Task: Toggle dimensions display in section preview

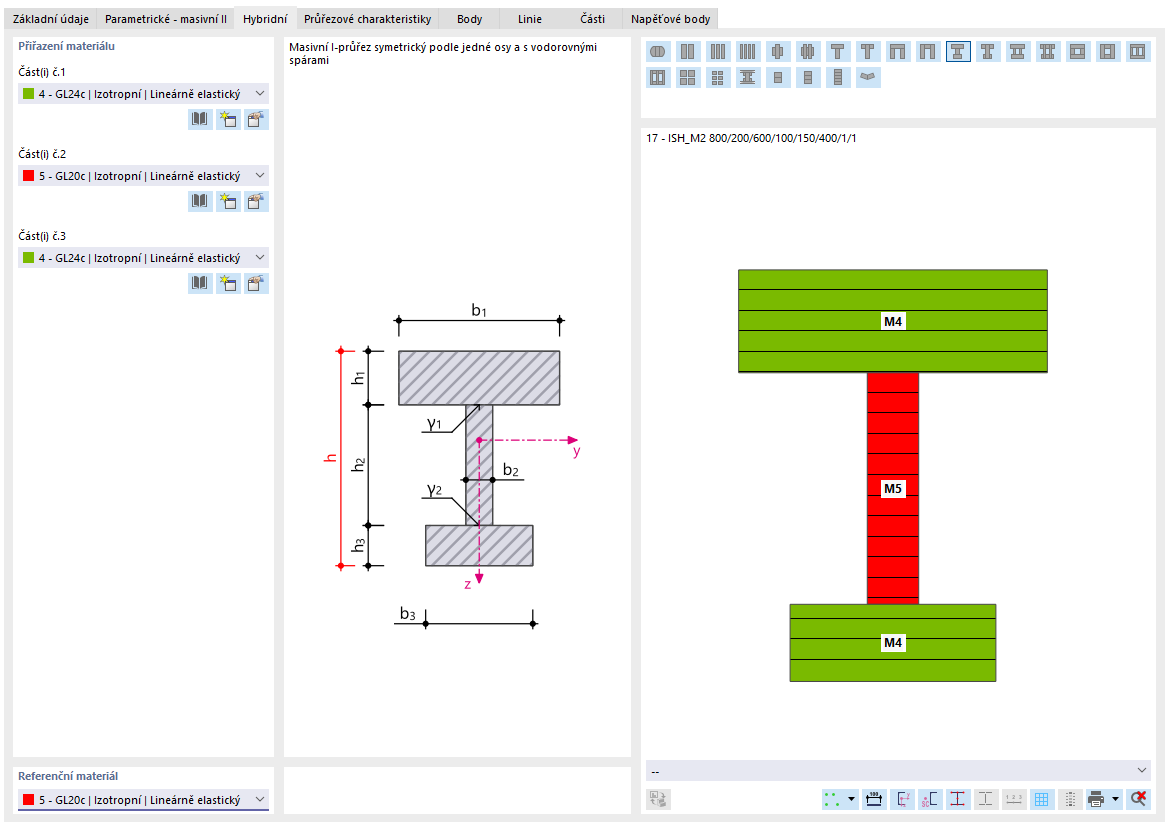Action: 874,799
